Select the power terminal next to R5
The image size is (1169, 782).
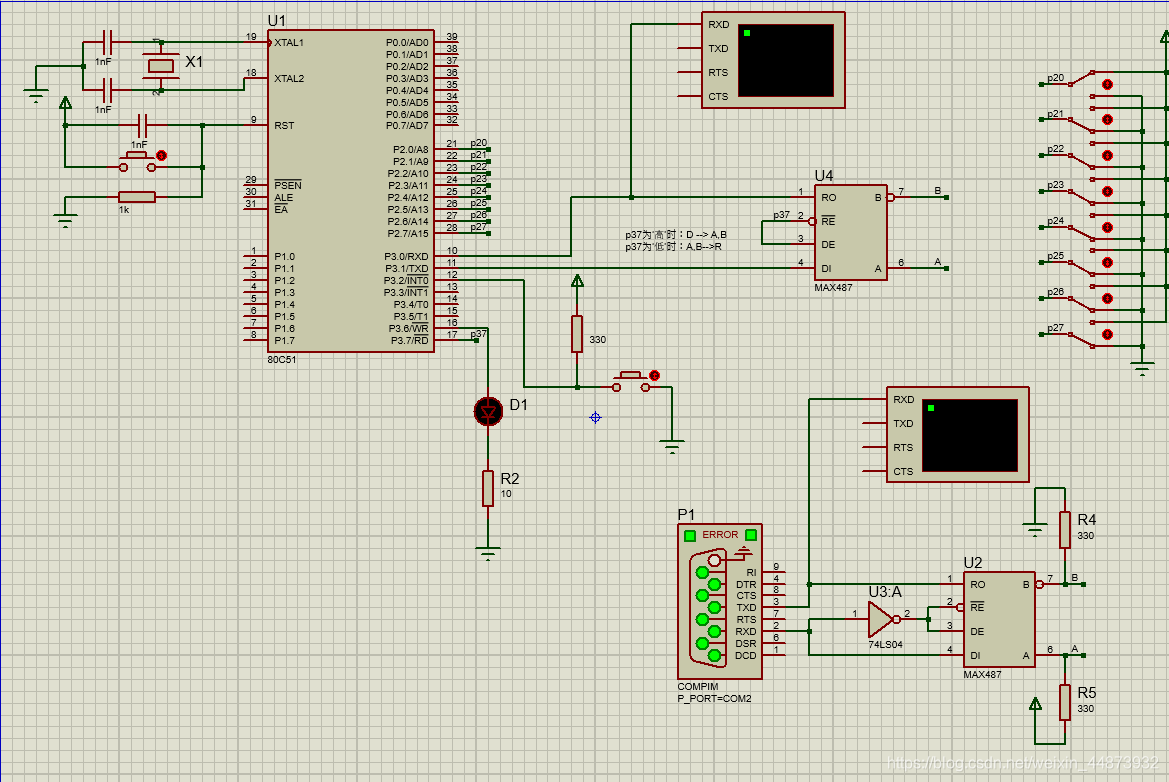click(x=1035, y=703)
